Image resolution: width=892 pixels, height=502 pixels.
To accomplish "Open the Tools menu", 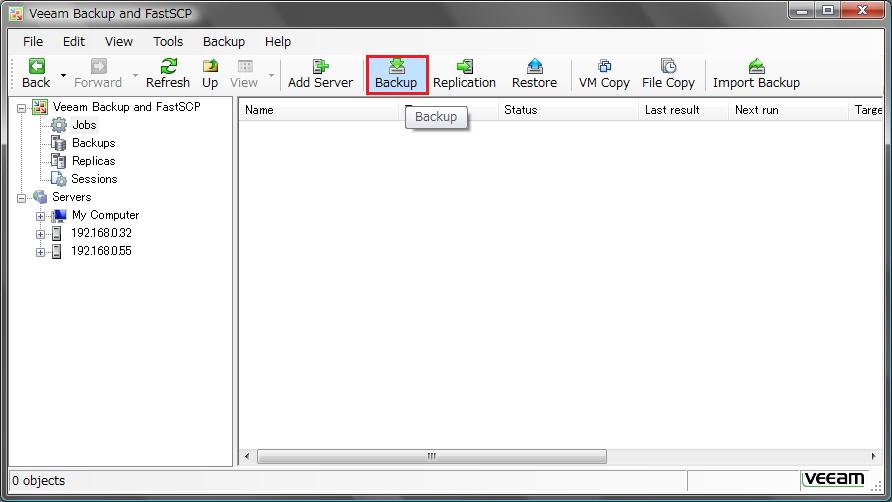I will [x=168, y=42].
